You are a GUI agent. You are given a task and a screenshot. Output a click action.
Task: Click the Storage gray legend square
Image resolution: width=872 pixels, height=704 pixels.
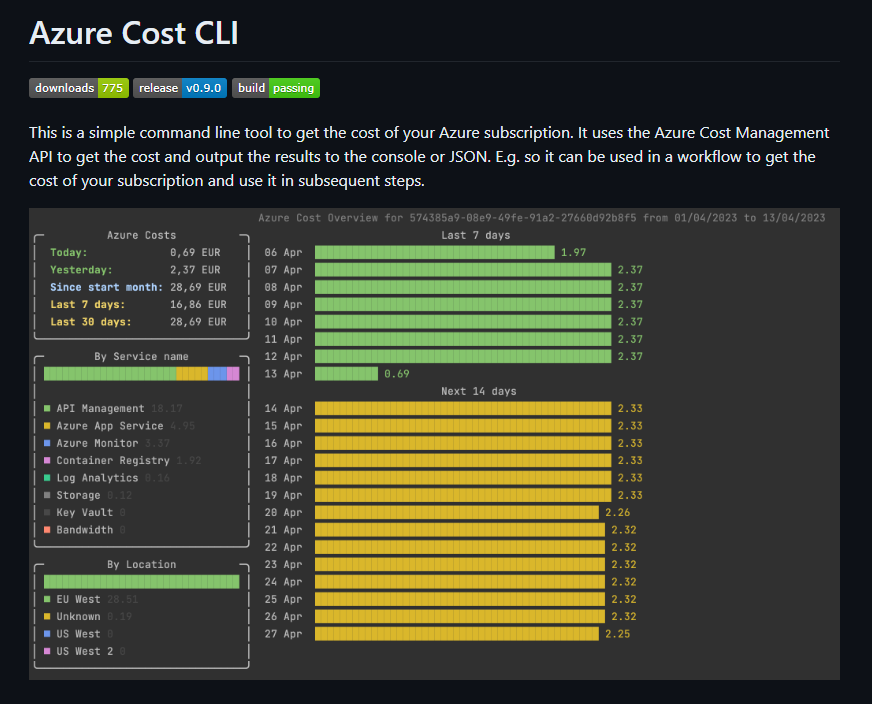(x=47, y=495)
